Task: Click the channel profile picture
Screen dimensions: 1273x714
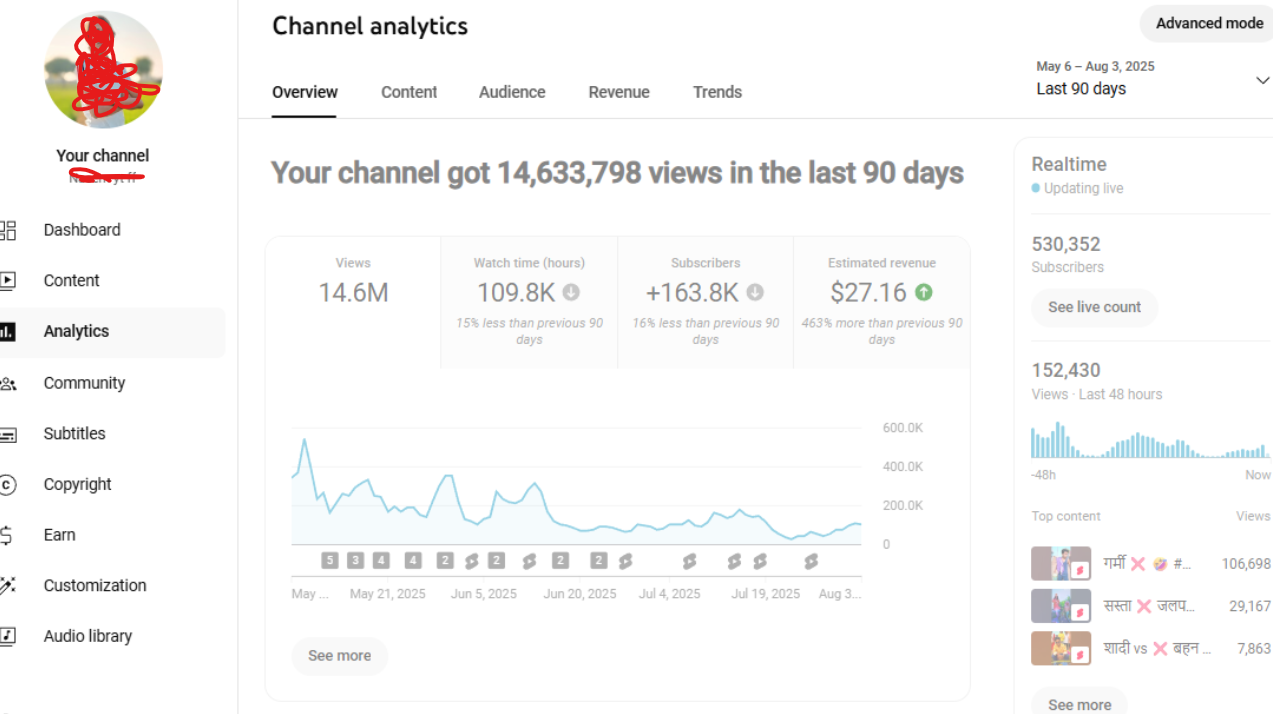Action: 103,70
